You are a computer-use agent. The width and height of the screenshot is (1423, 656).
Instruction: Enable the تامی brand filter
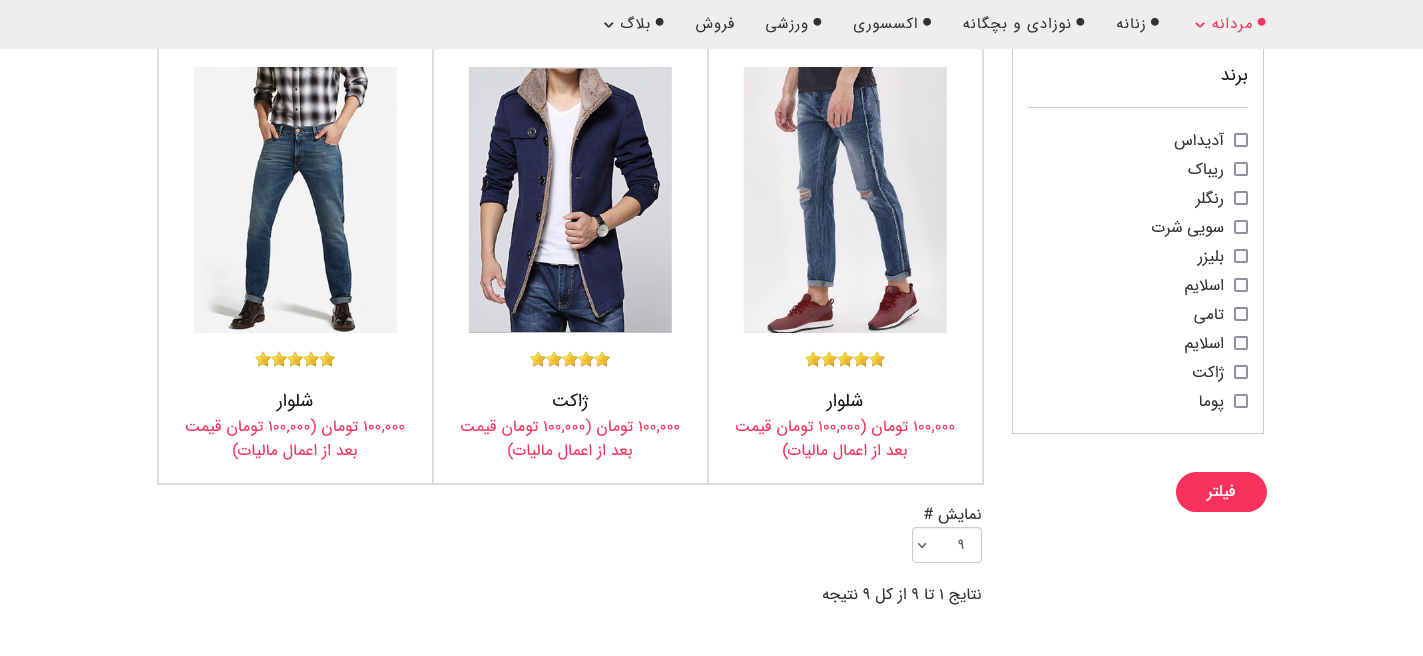click(x=1241, y=314)
